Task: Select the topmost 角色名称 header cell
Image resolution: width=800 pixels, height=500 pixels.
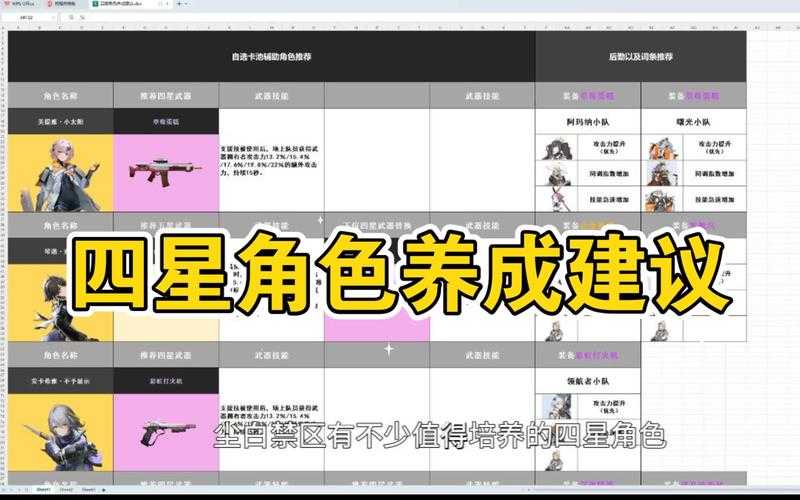Action: (x=61, y=95)
